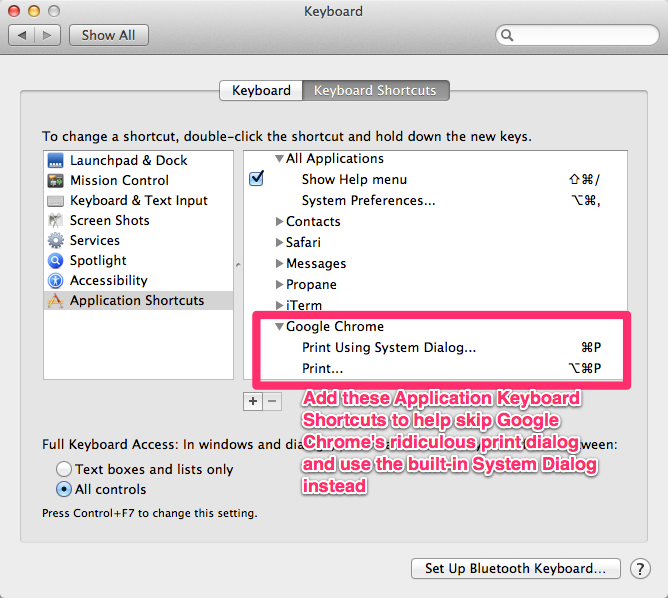
Task: Select the All controls radio button
Action: tap(64, 489)
